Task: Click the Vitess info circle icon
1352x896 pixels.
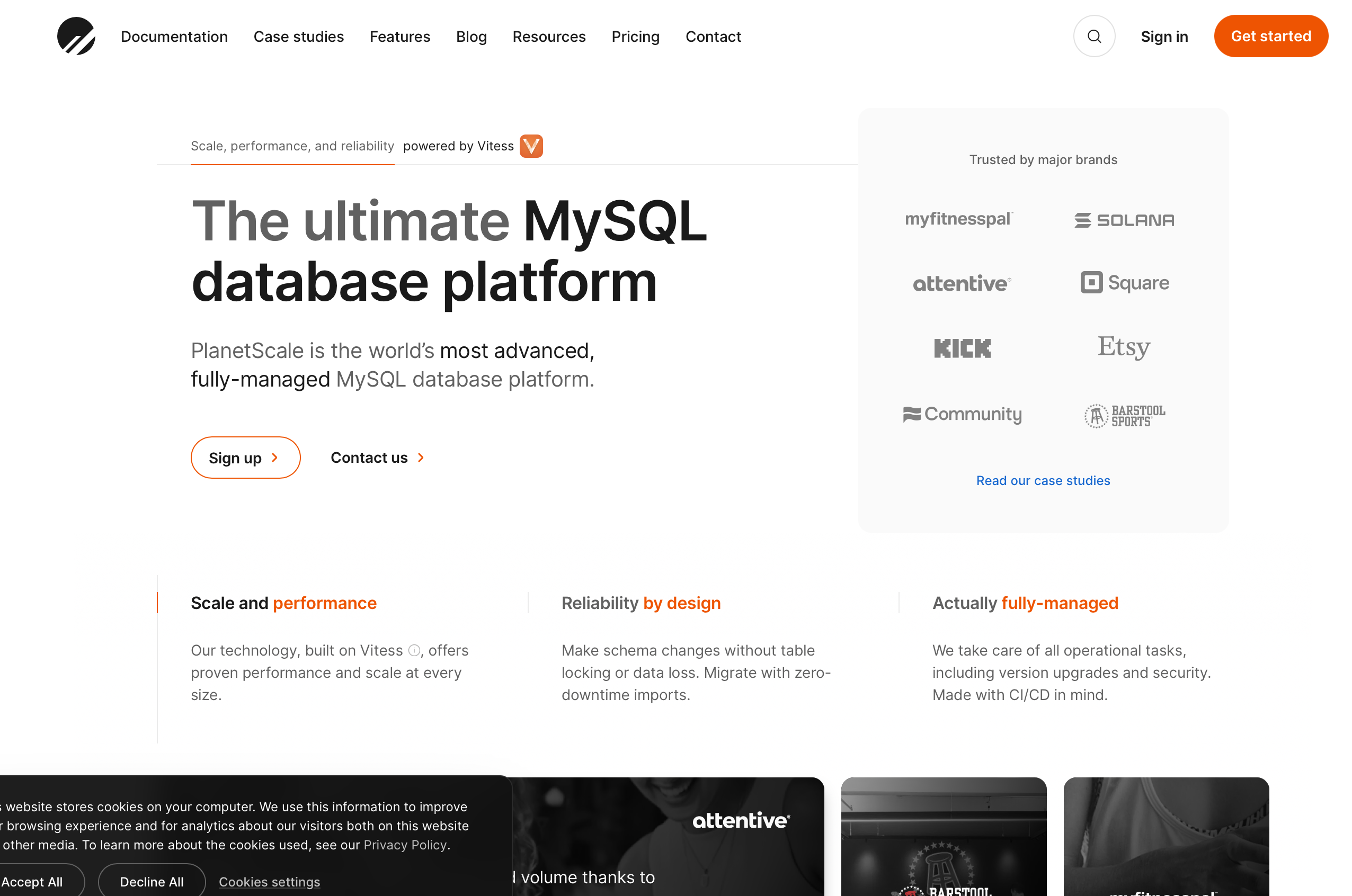Action: tap(414, 650)
